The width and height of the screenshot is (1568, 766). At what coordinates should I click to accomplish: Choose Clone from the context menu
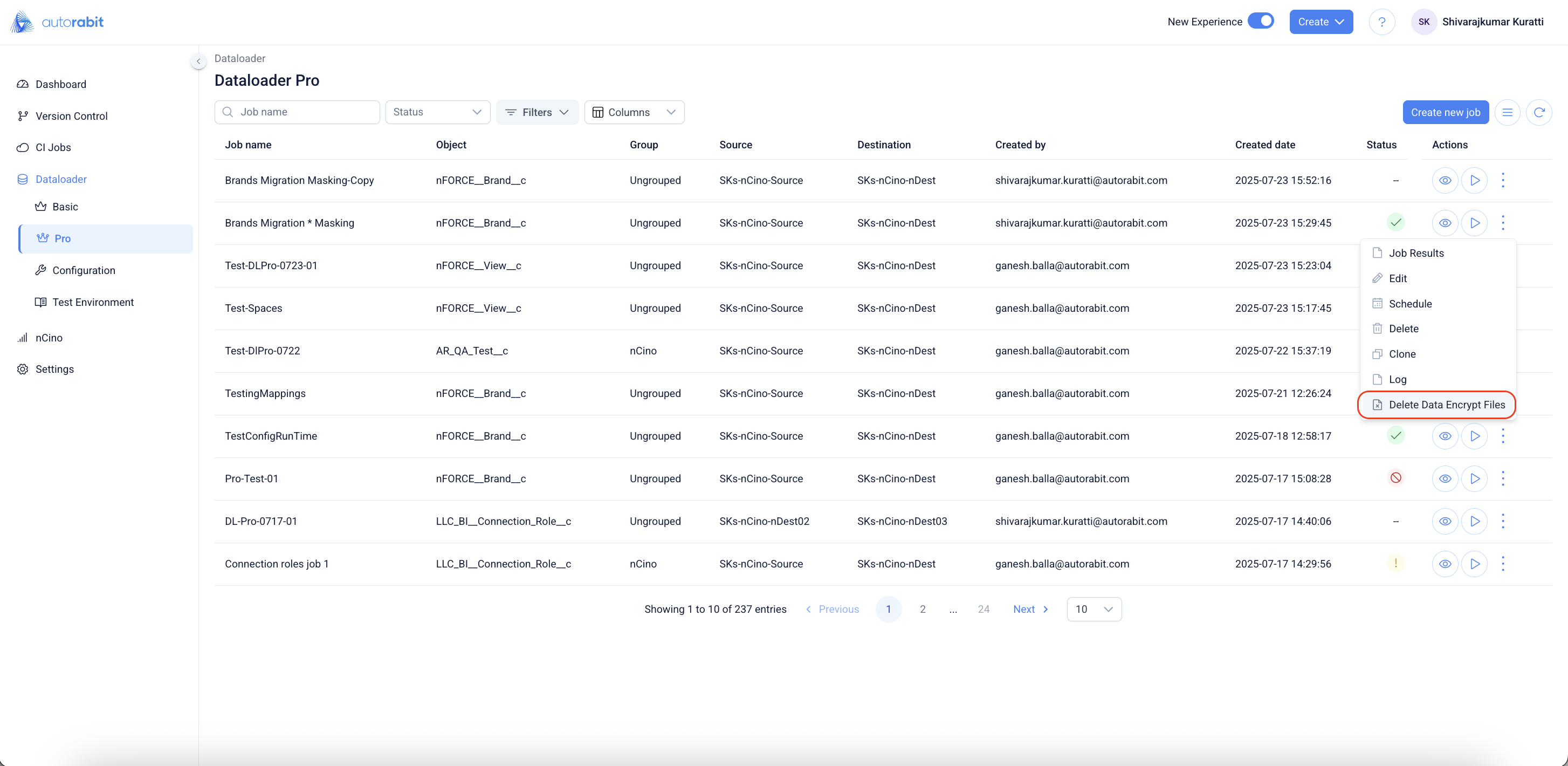coord(1402,354)
